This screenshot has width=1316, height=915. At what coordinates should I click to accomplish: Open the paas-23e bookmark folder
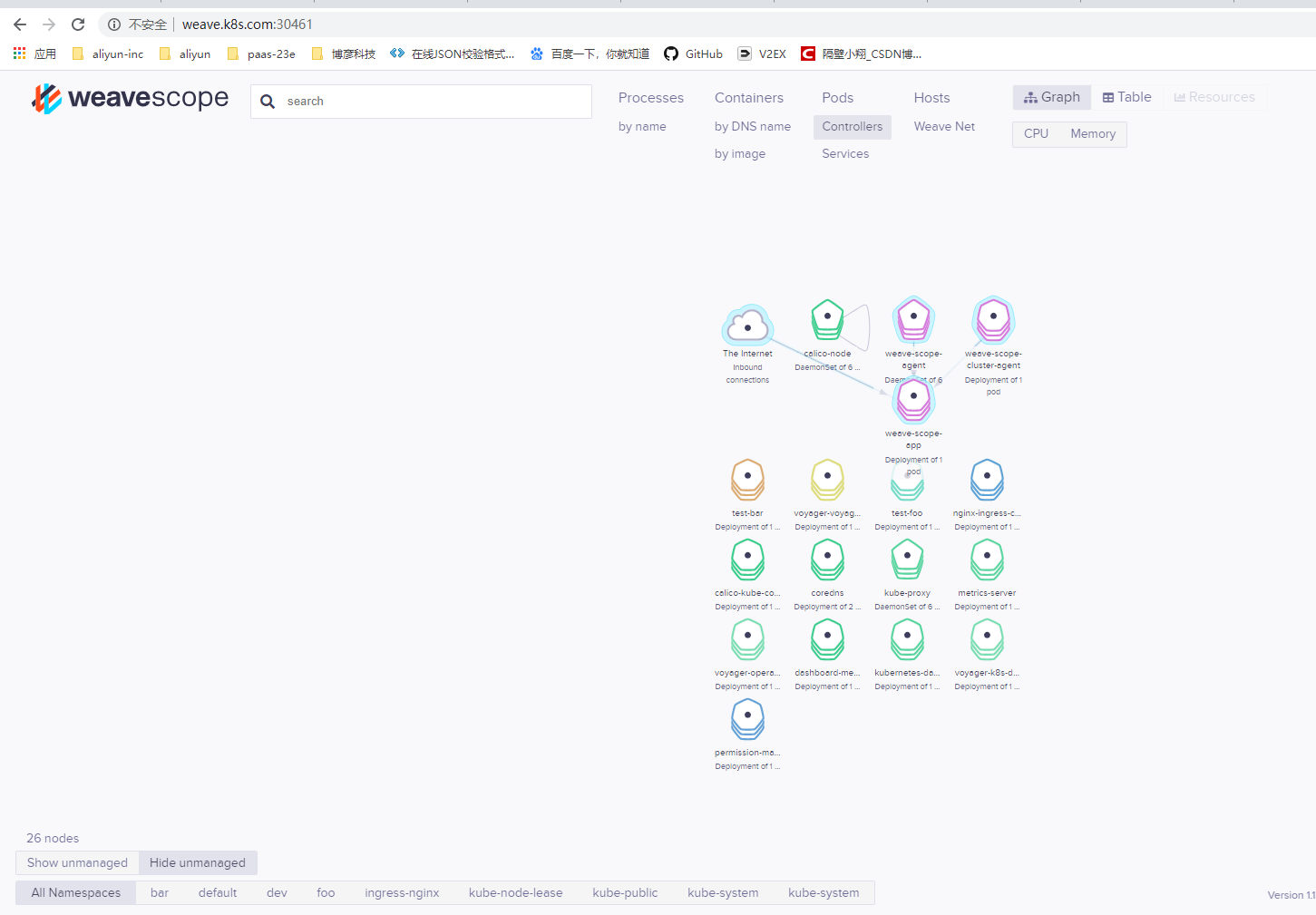point(261,54)
